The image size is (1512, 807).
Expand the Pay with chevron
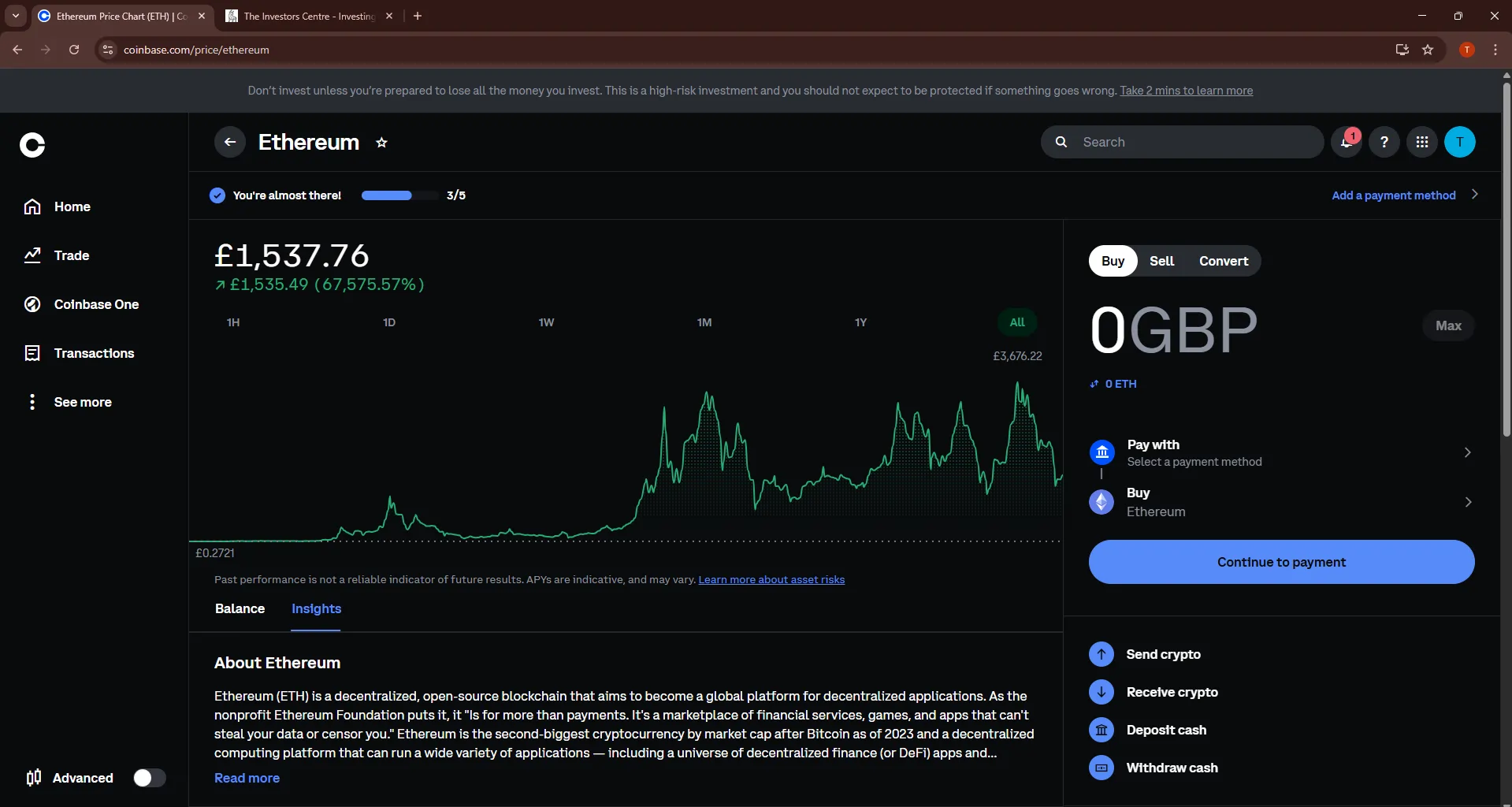(x=1467, y=452)
